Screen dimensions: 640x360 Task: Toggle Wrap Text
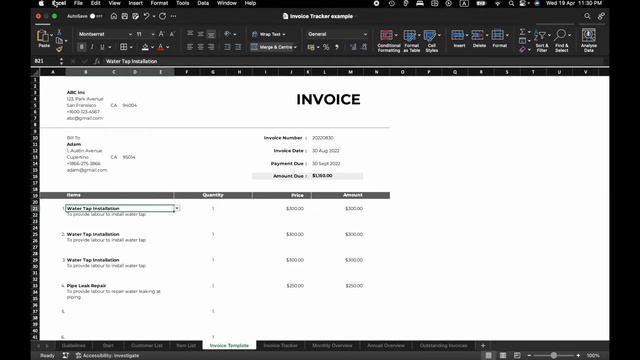268,34
